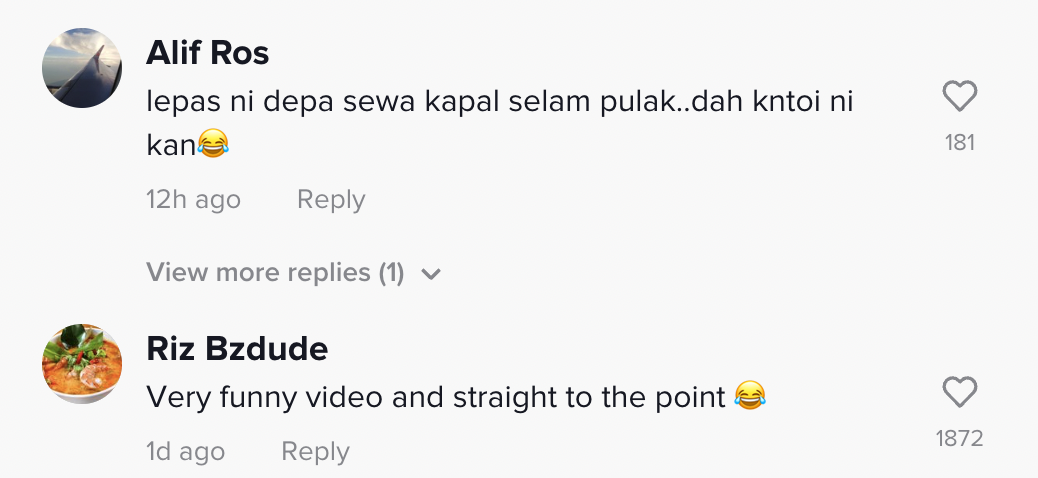The width and height of the screenshot is (1038, 478).
Task: Click the laughing emoji in Alif Ros's comment
Action: (x=213, y=145)
